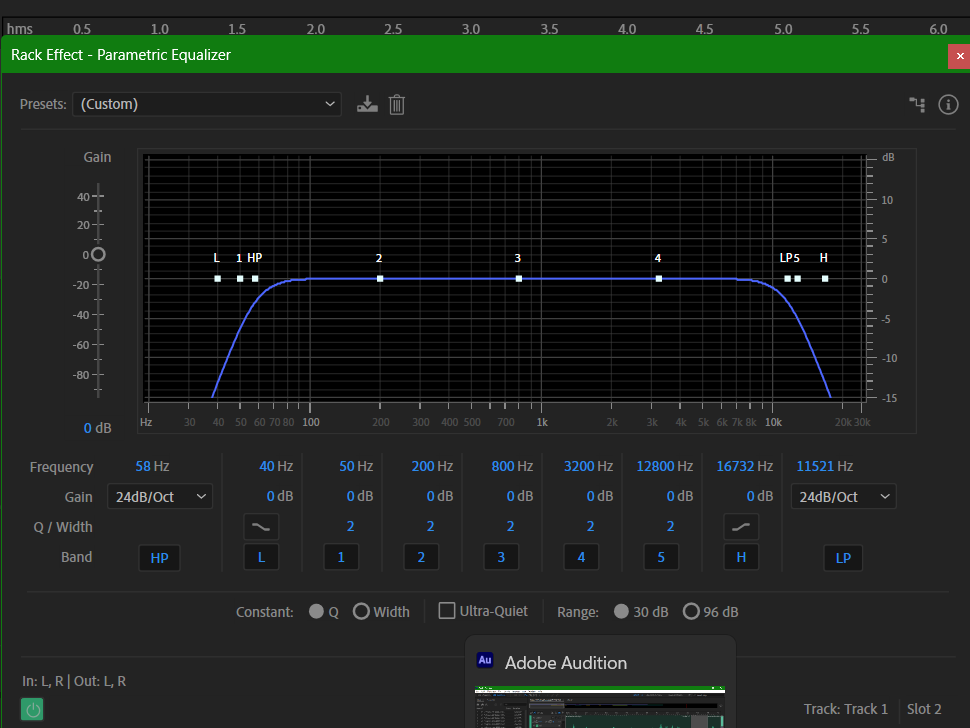
Task: Click the effect info icon
Action: pos(948,104)
